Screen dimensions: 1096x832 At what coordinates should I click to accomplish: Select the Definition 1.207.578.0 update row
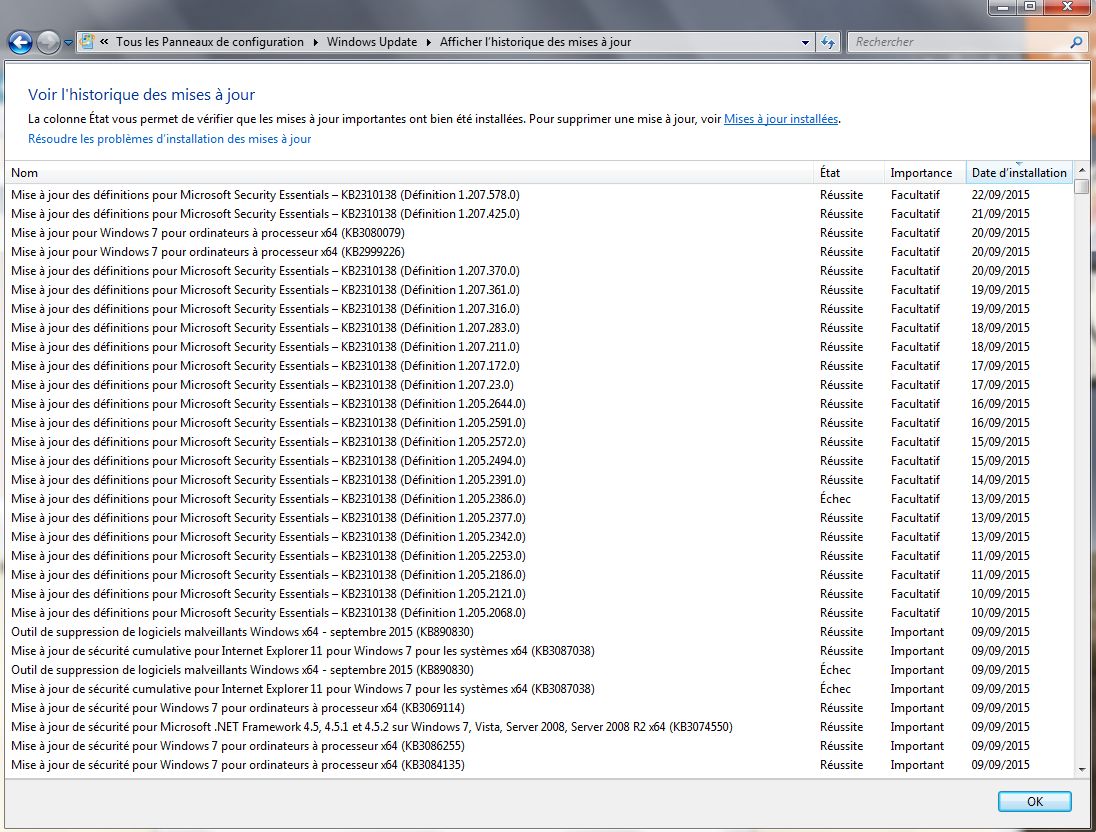click(x=538, y=195)
